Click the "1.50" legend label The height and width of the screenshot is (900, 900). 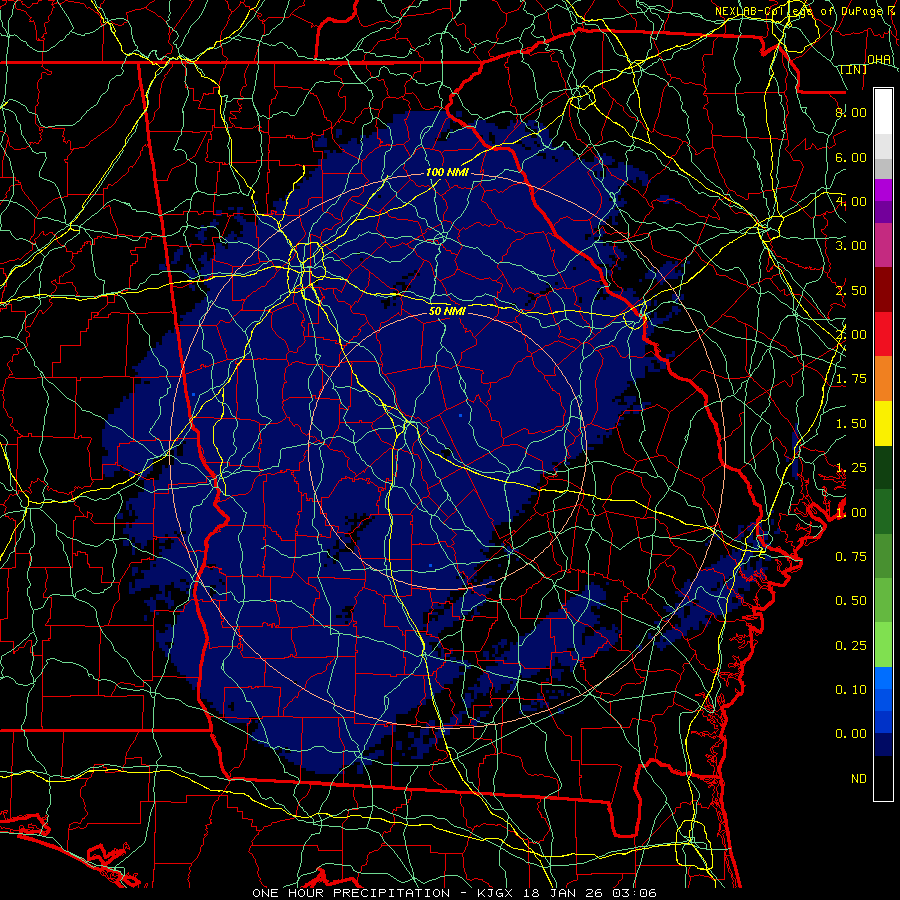[x=851, y=424]
